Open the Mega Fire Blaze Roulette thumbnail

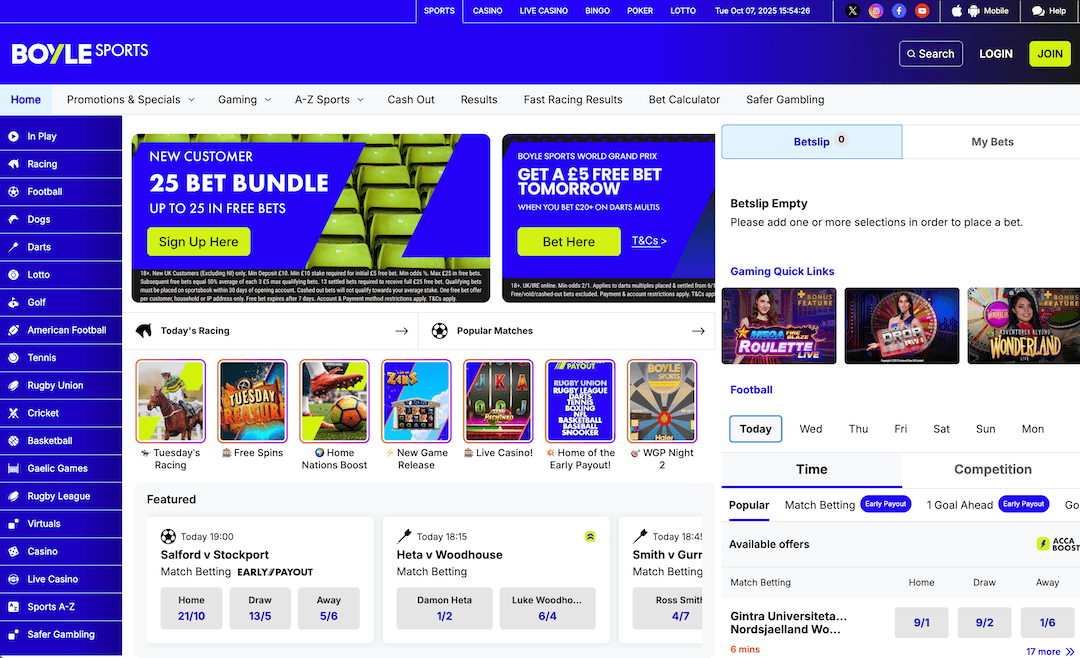(779, 326)
